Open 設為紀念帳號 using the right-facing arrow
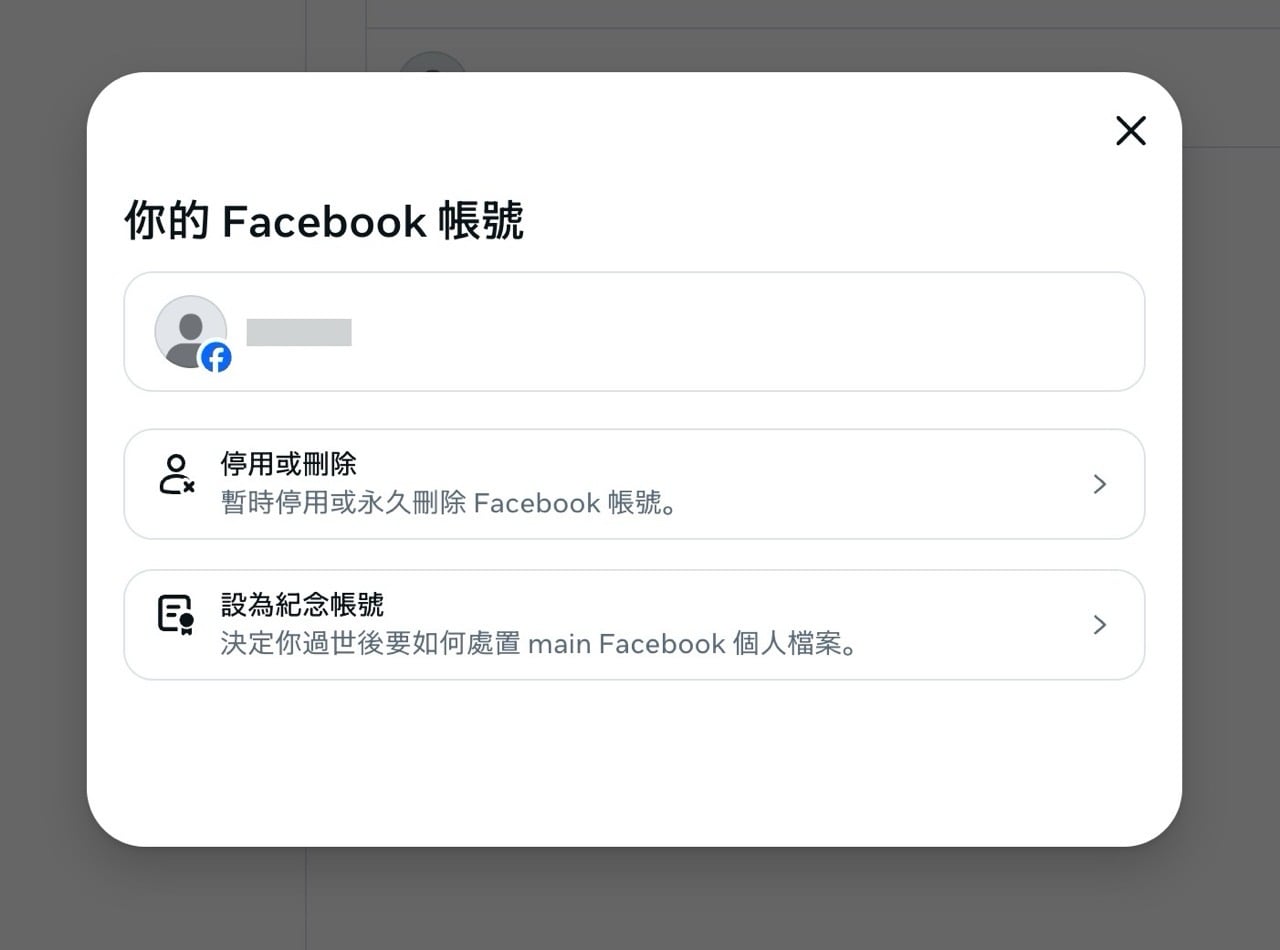The height and width of the screenshot is (950, 1280). pyautogui.click(x=1100, y=625)
